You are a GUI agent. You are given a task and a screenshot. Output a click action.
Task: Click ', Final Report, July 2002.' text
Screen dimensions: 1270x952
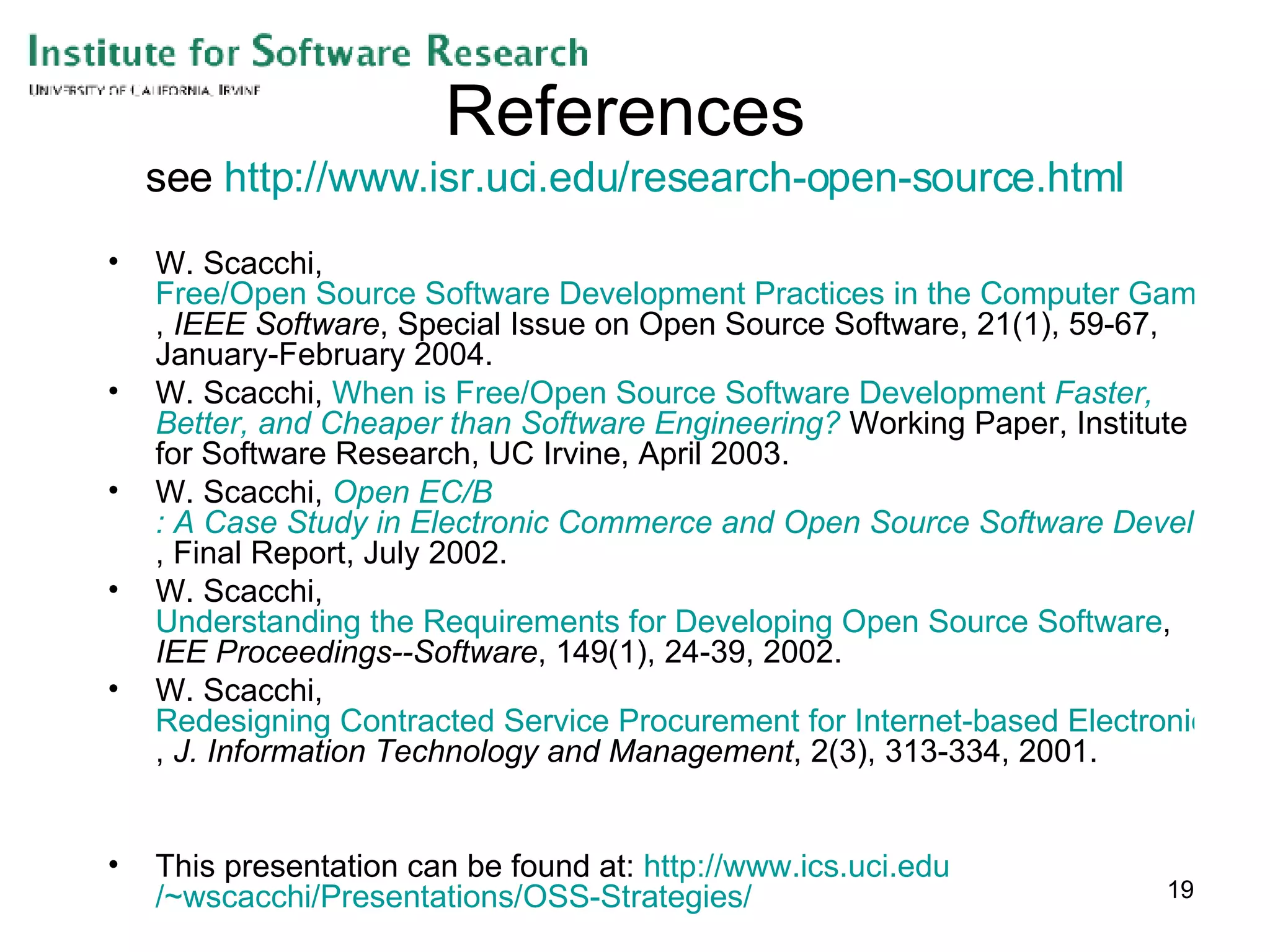click(331, 553)
